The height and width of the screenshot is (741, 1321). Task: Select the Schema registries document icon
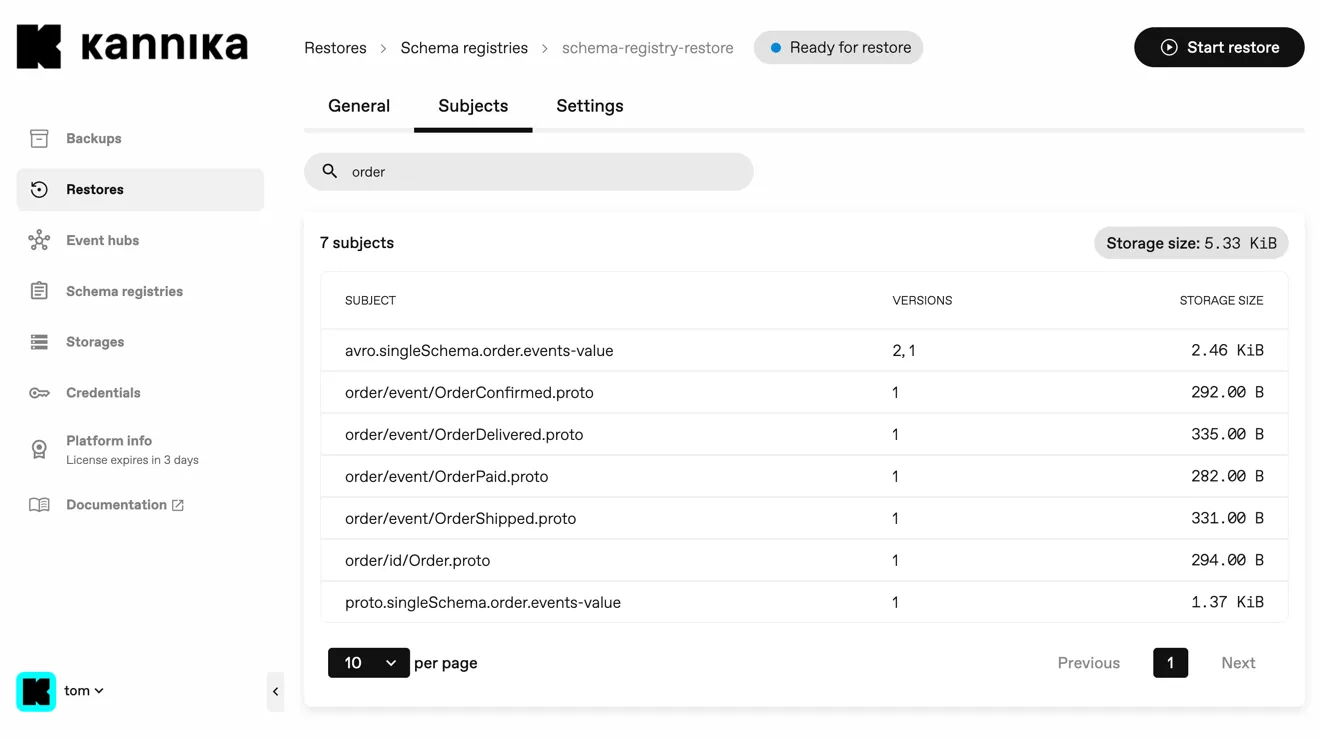pos(39,291)
